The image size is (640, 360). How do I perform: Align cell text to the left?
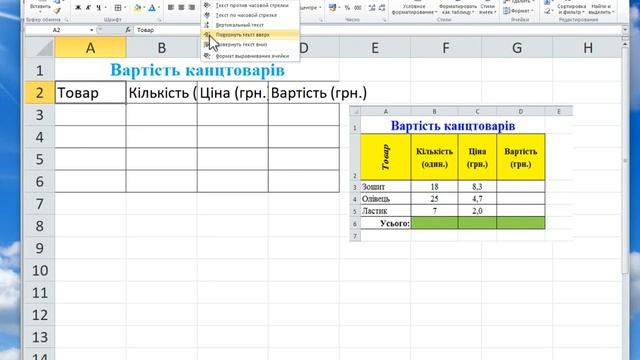click(x=171, y=7)
